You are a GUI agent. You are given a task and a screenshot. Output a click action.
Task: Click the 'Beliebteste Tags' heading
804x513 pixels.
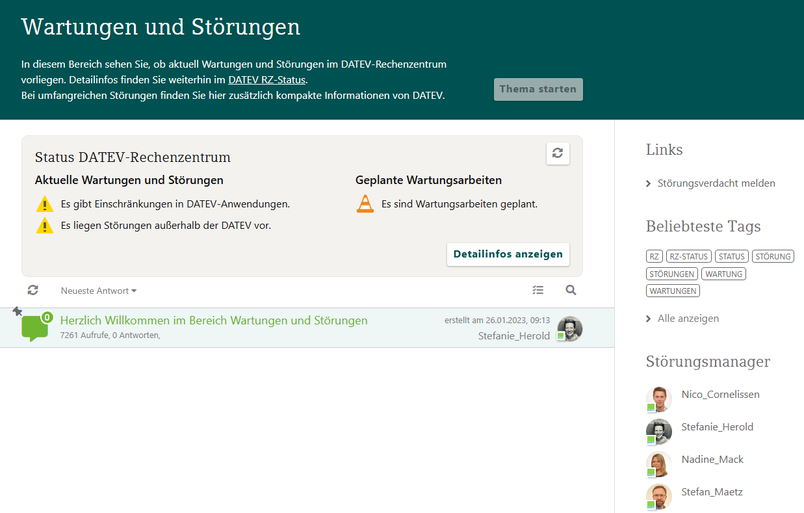point(703,226)
